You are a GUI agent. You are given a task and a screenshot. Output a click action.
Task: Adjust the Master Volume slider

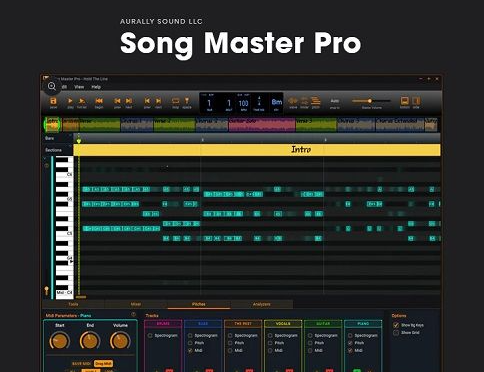pos(371,101)
